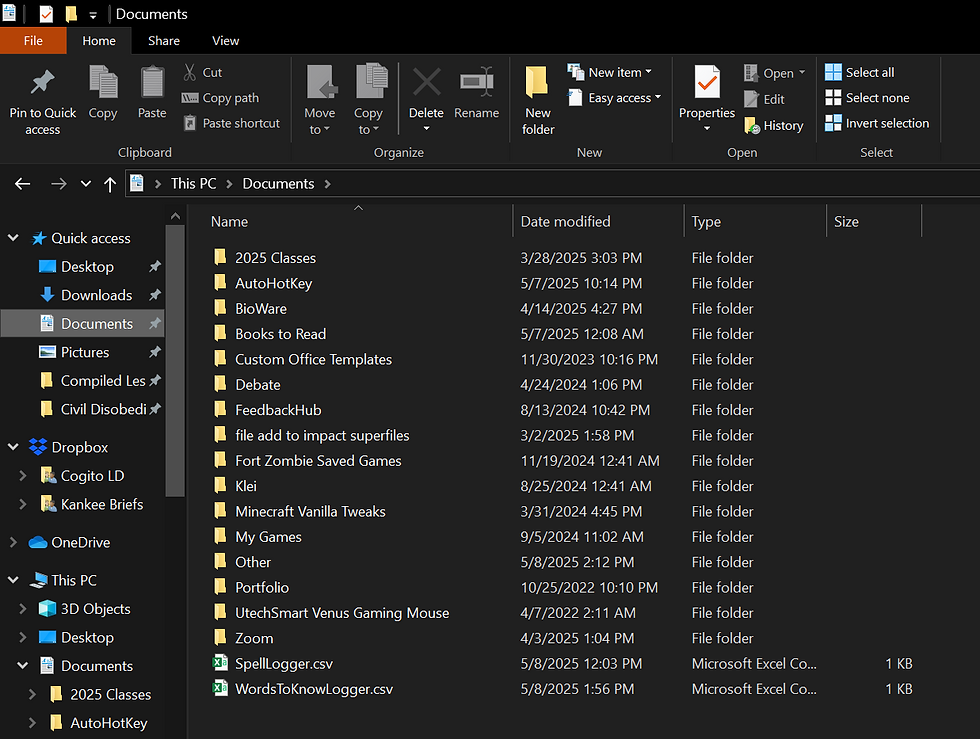Cut the selected item using scissors icon
The image size is (980, 739).
click(189, 72)
